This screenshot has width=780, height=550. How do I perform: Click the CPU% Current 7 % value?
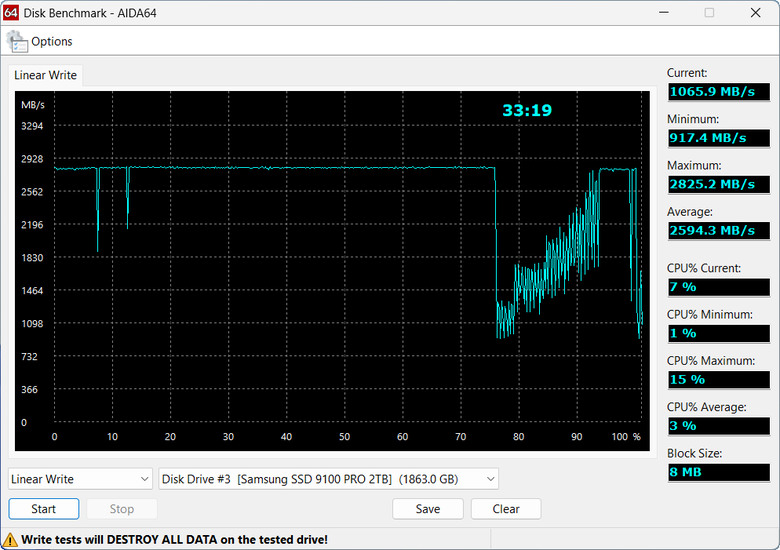point(719,287)
